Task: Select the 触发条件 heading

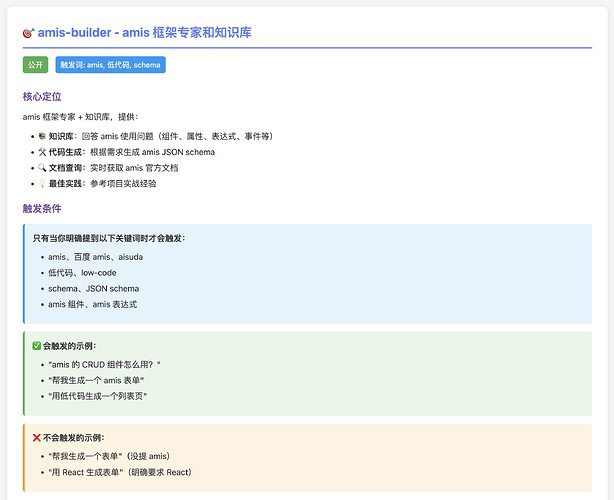Action: [x=42, y=208]
